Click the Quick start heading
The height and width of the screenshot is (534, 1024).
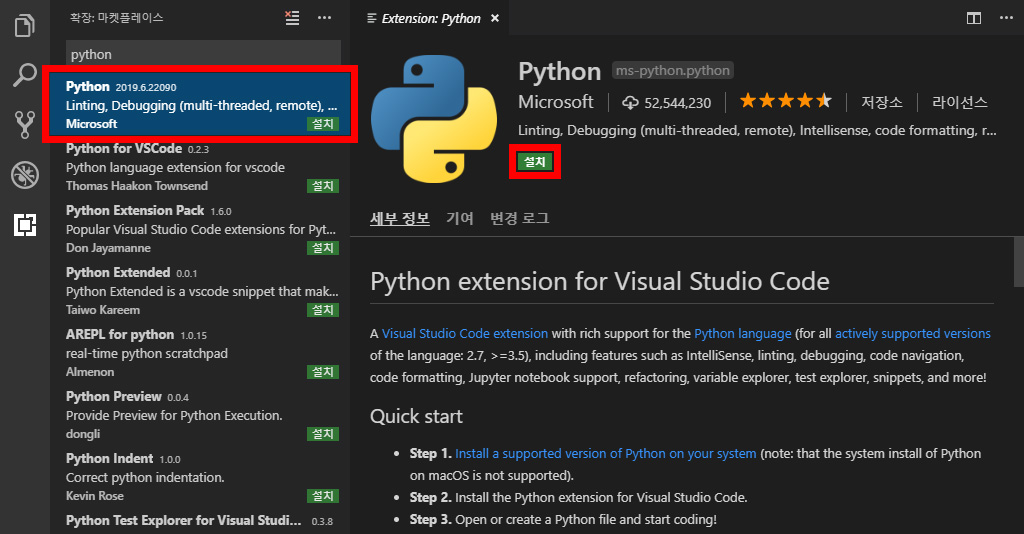[x=416, y=416]
